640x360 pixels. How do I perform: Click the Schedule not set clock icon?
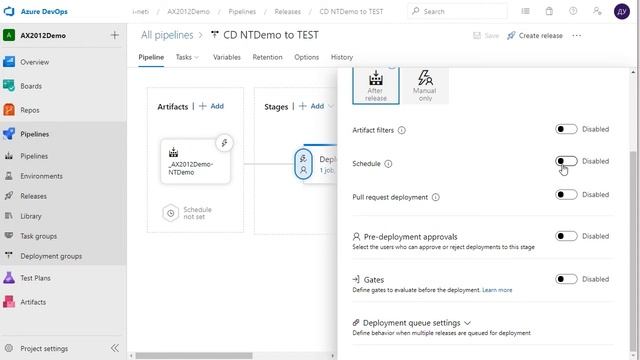tap(171, 213)
